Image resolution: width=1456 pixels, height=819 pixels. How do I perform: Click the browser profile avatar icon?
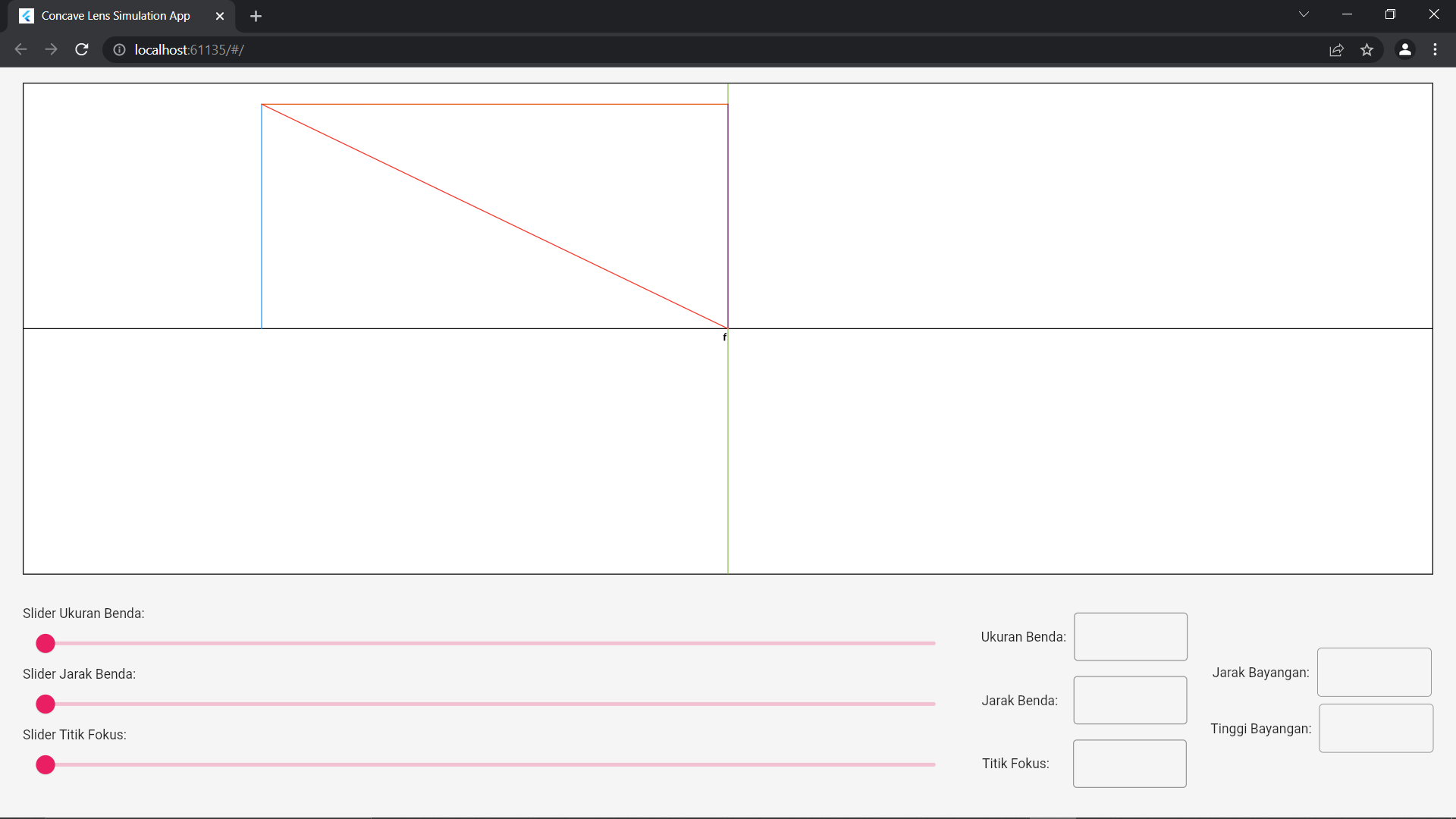tap(1405, 49)
